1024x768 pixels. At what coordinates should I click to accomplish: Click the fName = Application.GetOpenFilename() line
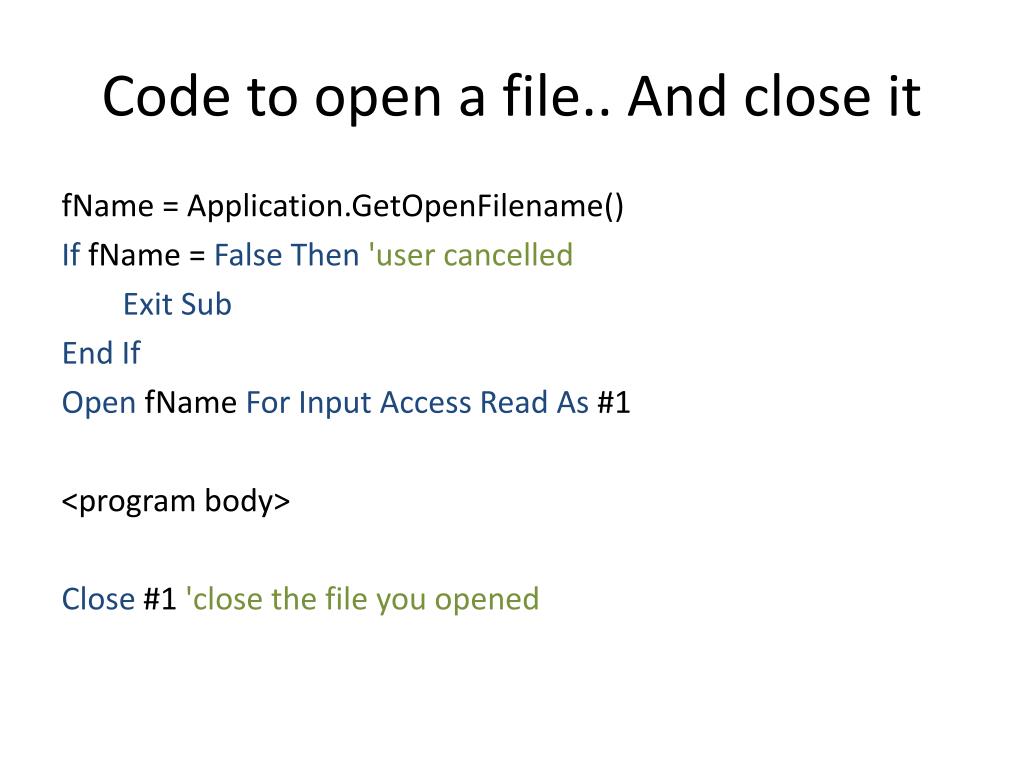click(x=343, y=206)
